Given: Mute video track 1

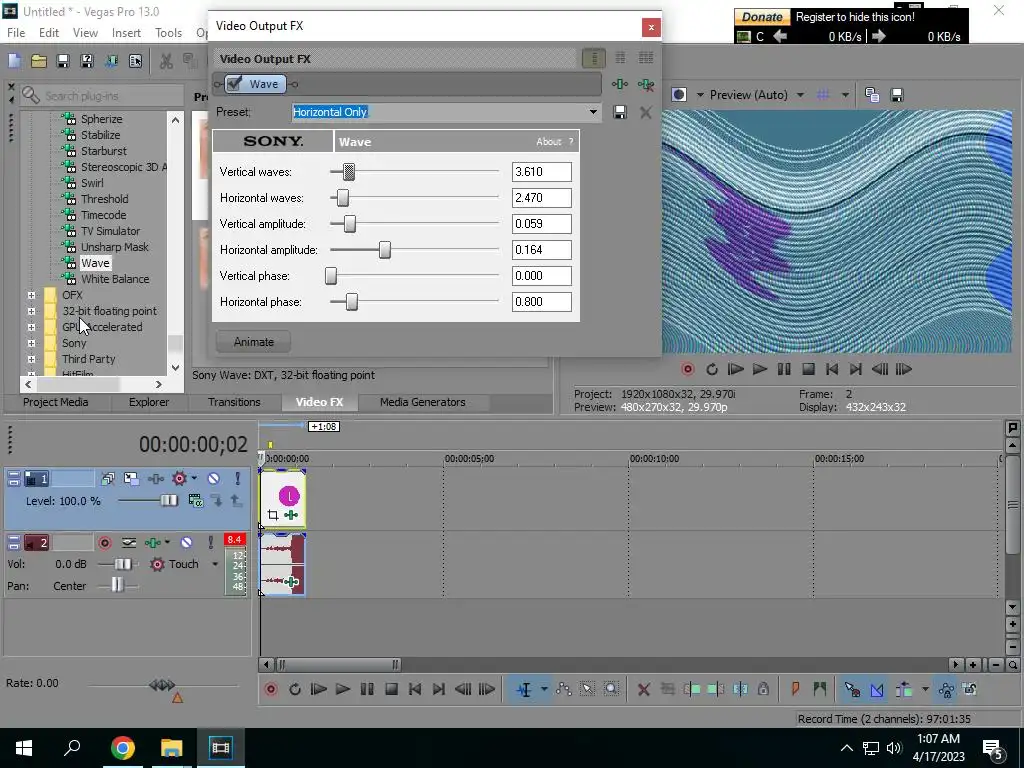Looking at the screenshot, I should coord(214,479).
